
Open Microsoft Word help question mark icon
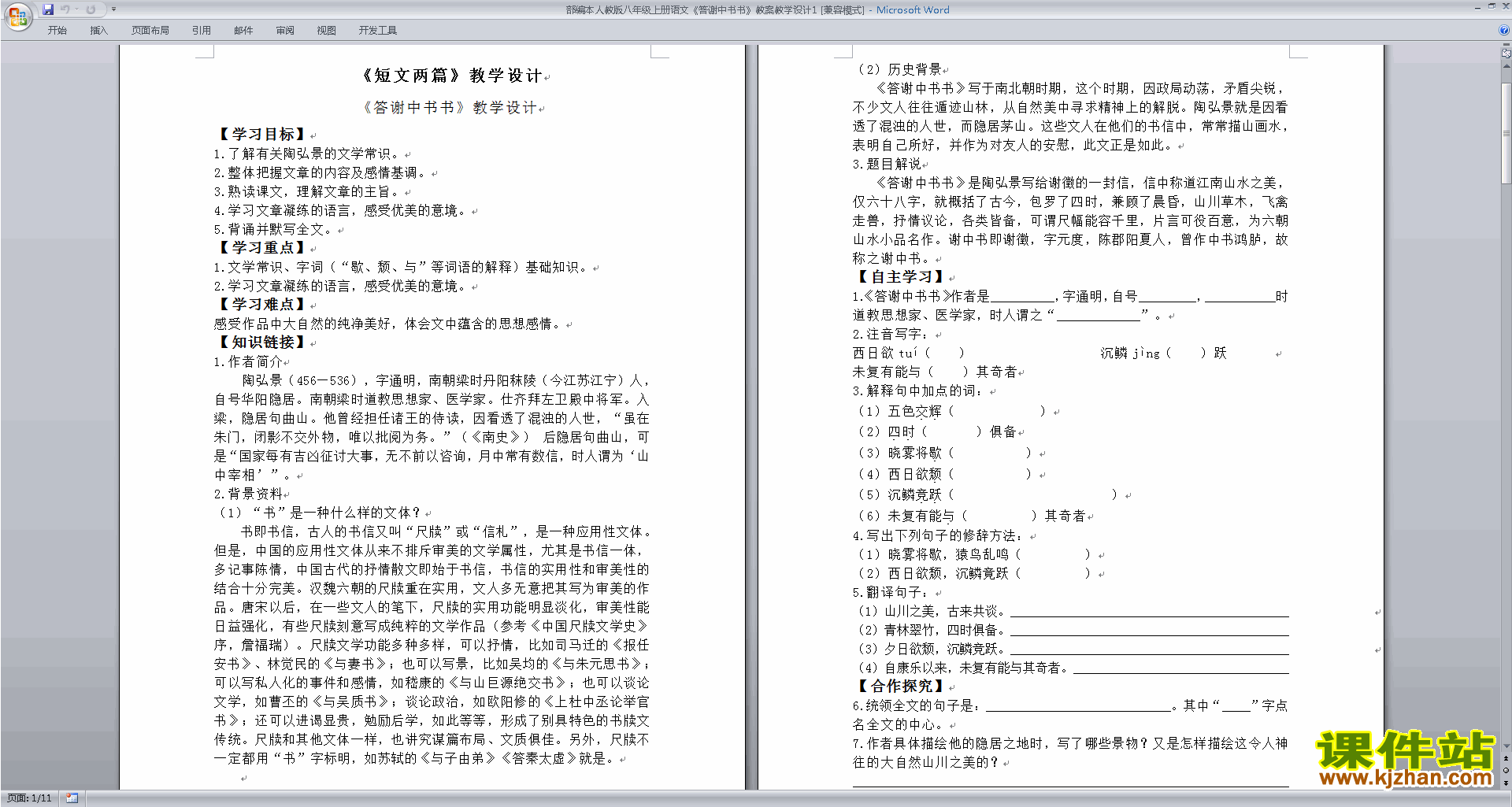pyautogui.click(x=1504, y=30)
